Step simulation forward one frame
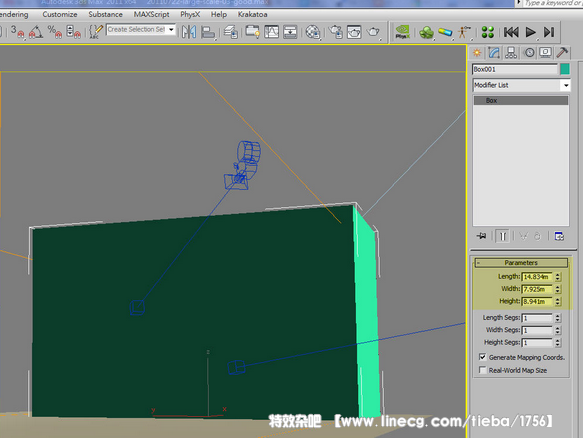The width and height of the screenshot is (583, 438). click(549, 32)
